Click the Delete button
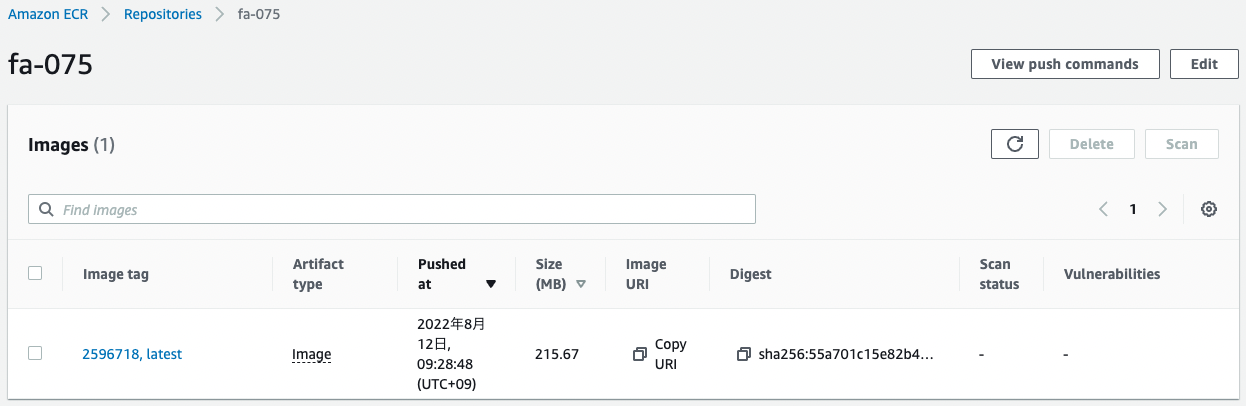The height and width of the screenshot is (406, 1246). point(1091,144)
